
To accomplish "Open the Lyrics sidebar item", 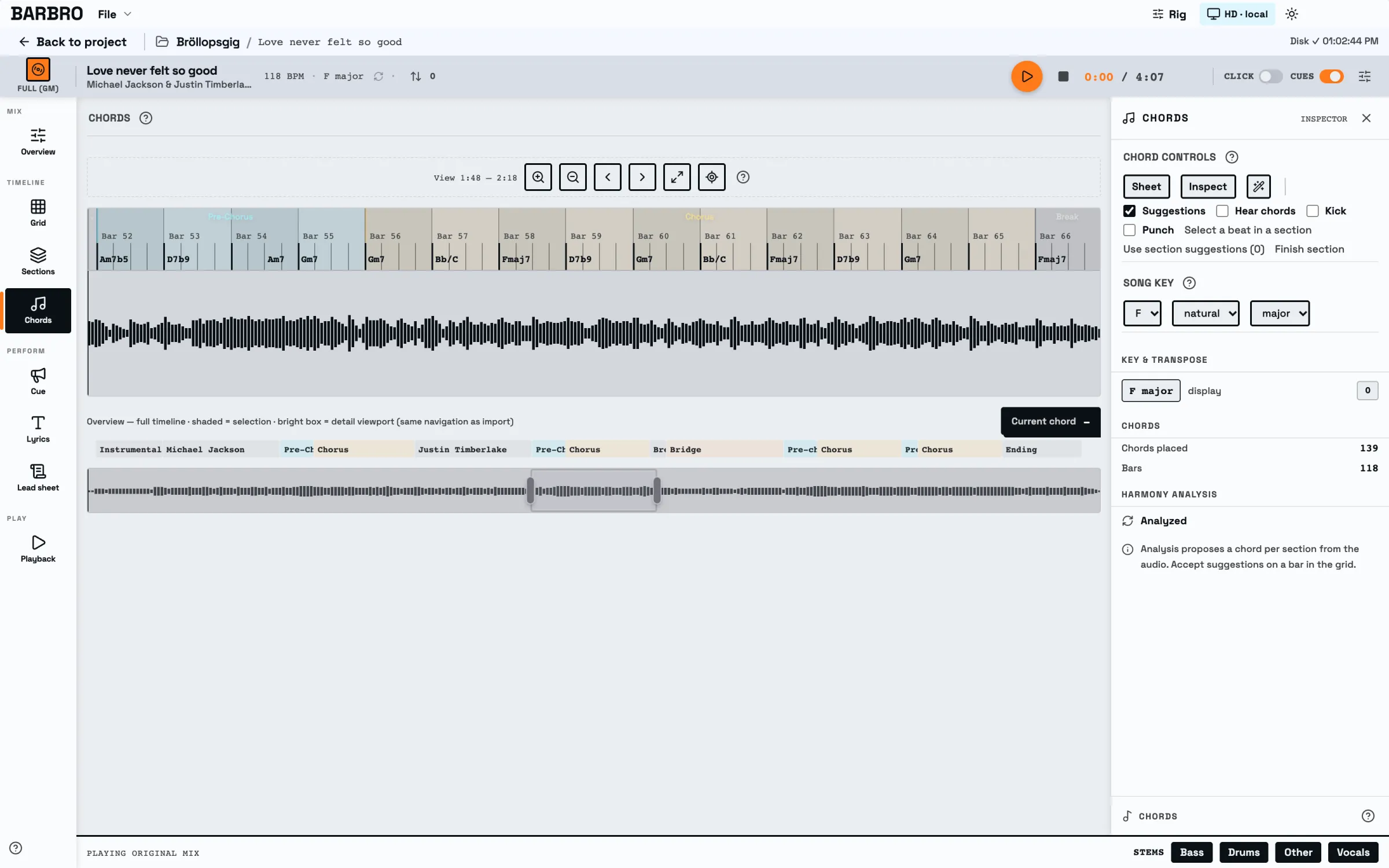I will click(38, 429).
